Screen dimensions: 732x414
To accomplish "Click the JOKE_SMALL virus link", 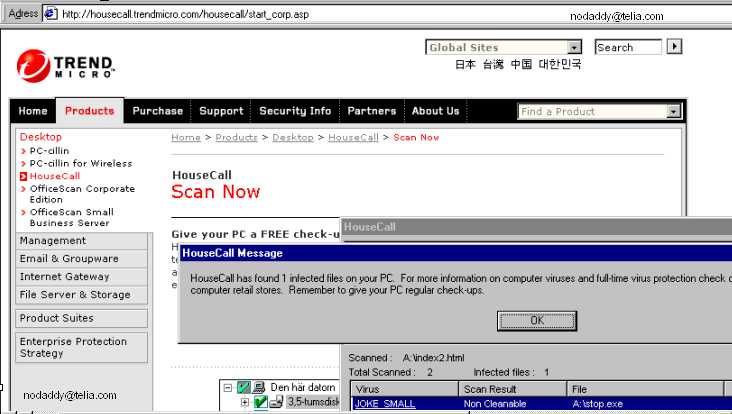I will pos(385,404).
